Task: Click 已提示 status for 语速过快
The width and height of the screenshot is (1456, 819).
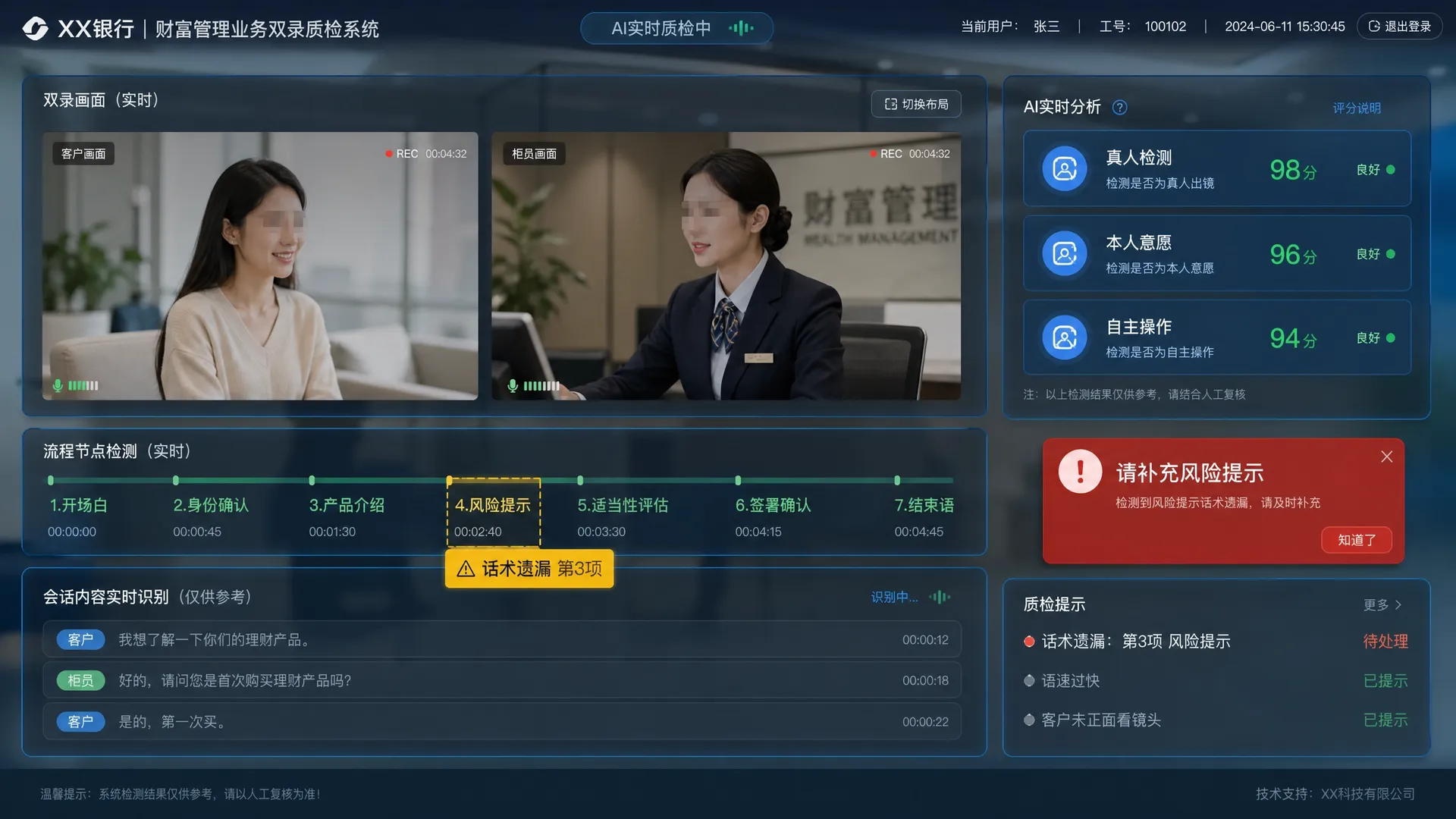Action: coord(1385,681)
